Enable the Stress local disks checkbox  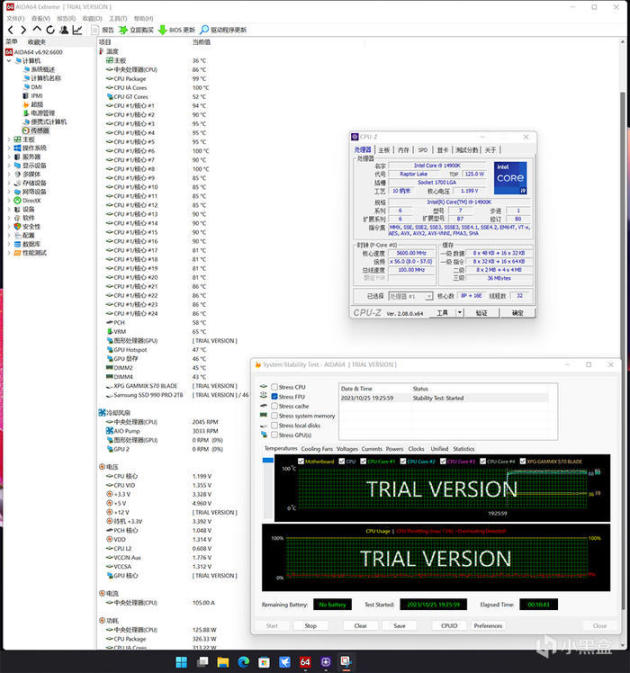275,425
